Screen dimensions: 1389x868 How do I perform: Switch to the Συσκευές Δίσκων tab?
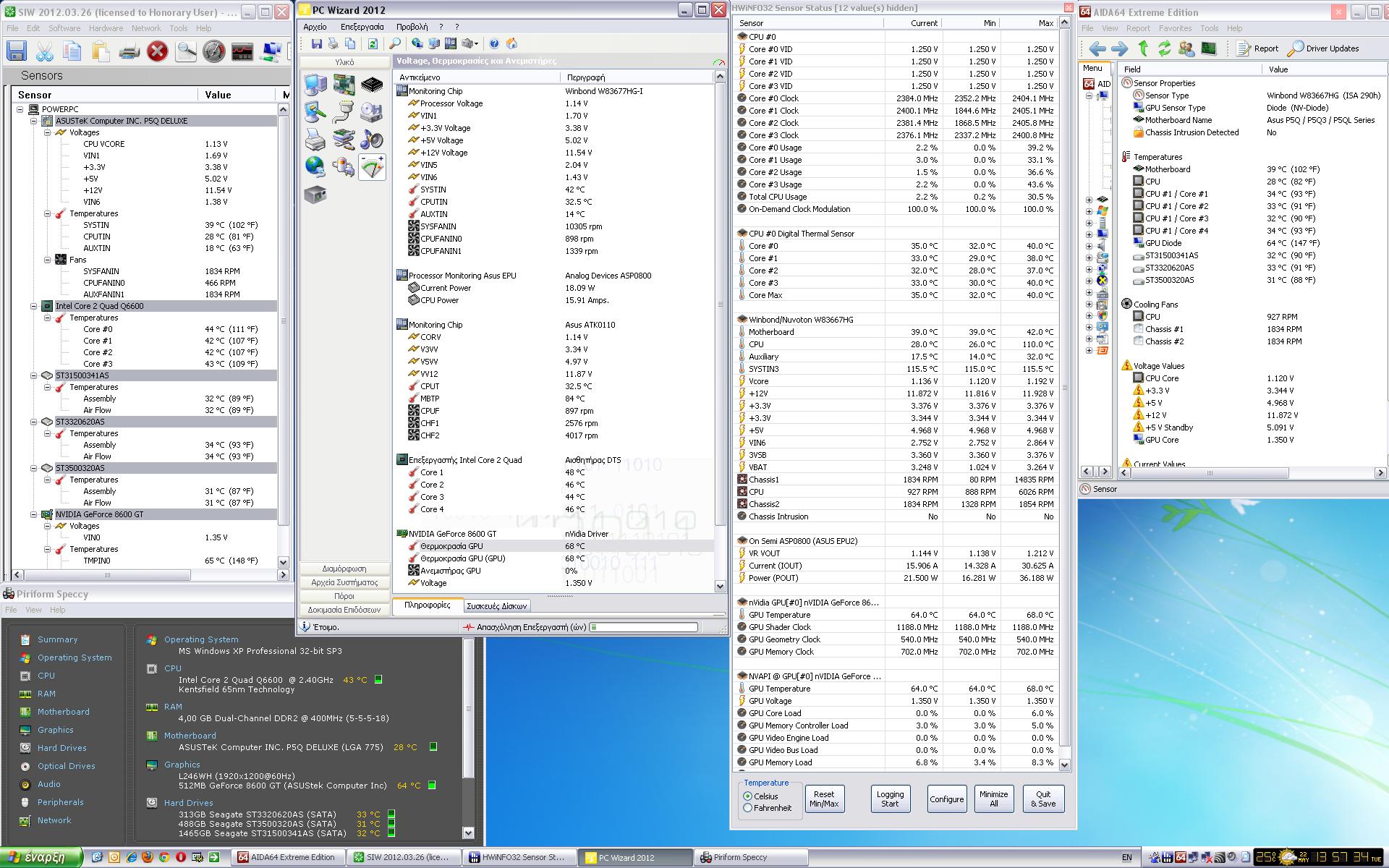click(x=496, y=606)
